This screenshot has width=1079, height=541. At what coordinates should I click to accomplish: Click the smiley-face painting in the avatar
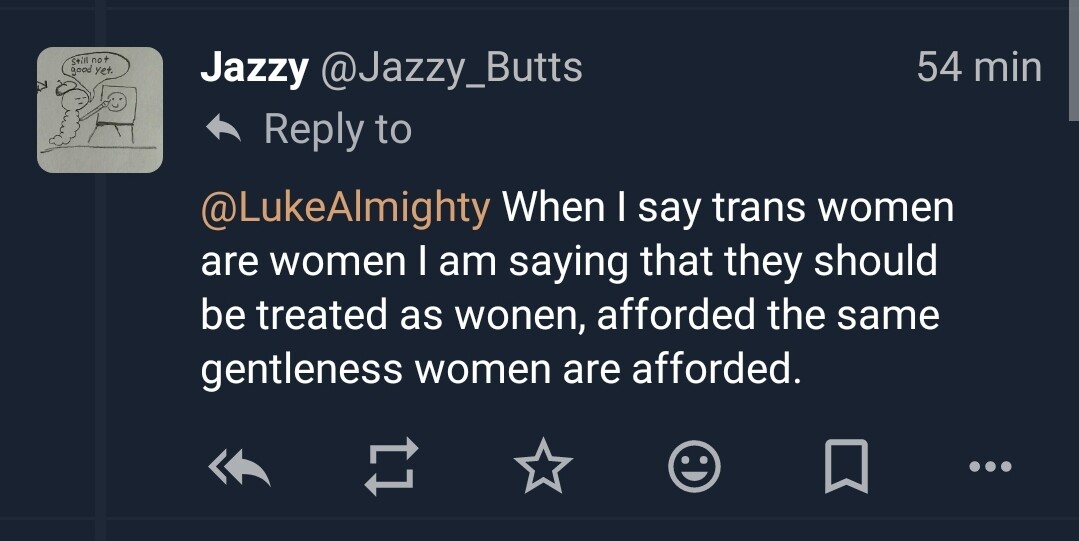[119, 102]
